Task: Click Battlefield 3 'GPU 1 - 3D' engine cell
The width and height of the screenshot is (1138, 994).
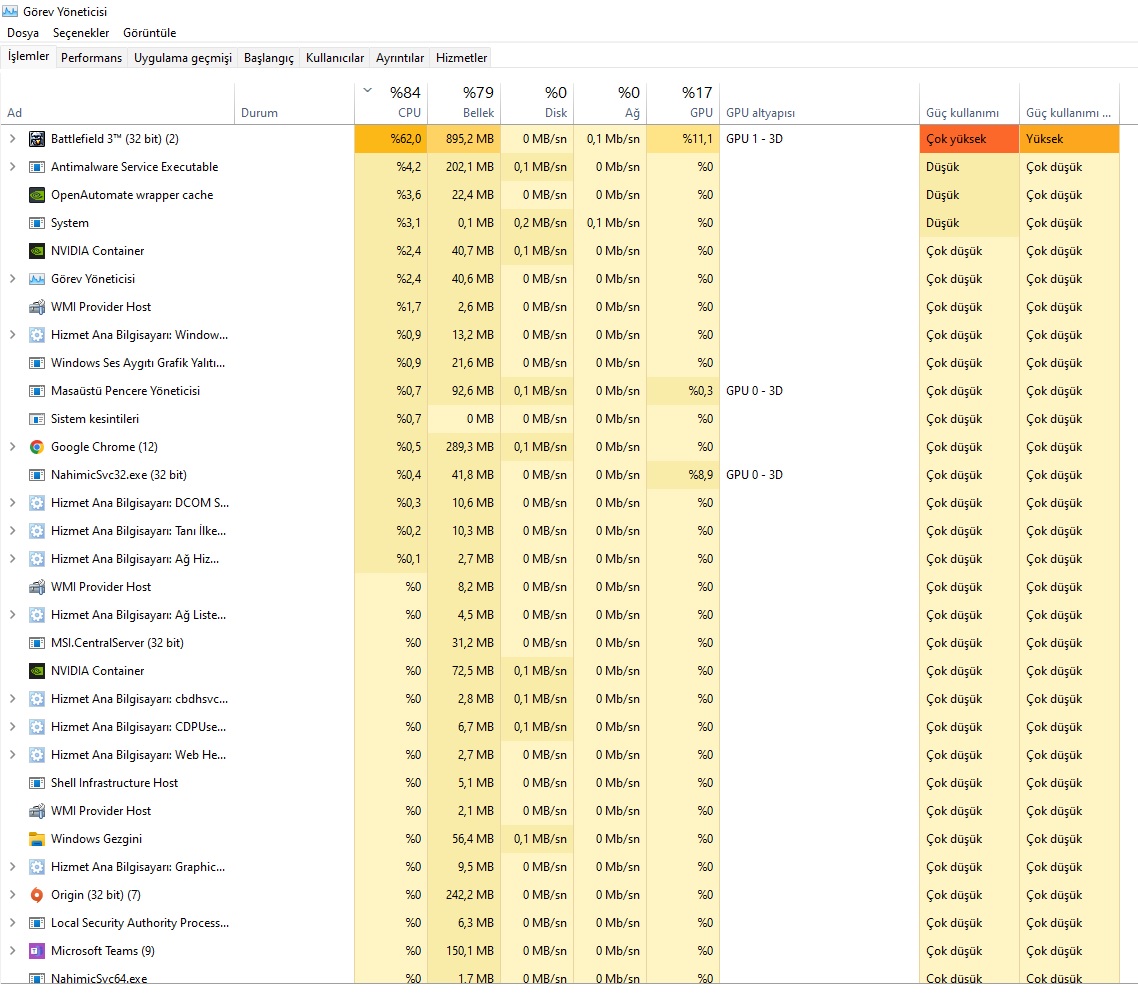Action: tap(819, 139)
